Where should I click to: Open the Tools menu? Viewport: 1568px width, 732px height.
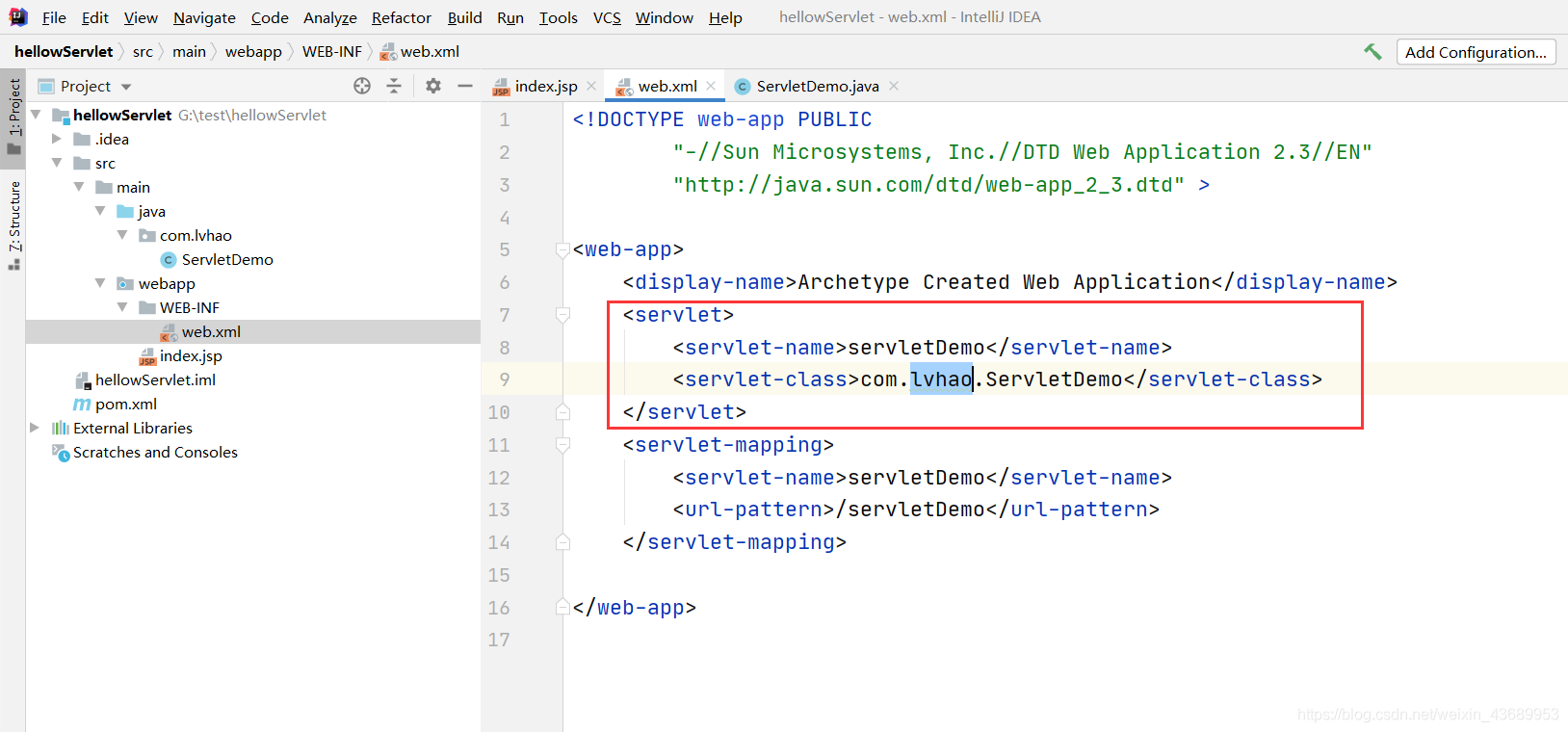click(x=559, y=17)
